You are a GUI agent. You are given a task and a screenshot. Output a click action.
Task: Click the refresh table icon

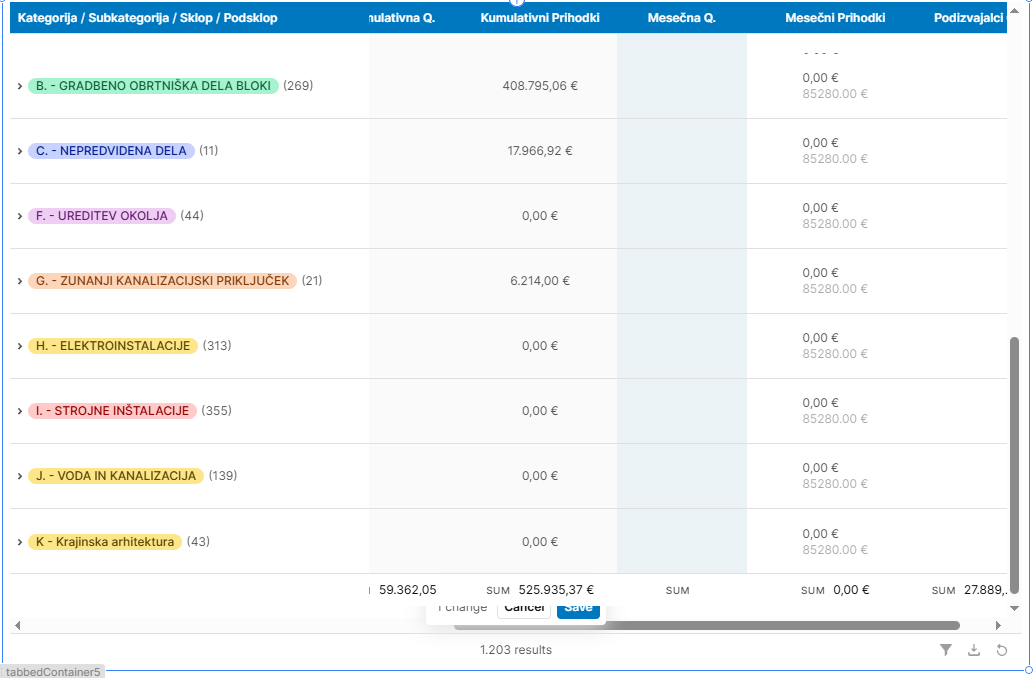[x=1002, y=650]
